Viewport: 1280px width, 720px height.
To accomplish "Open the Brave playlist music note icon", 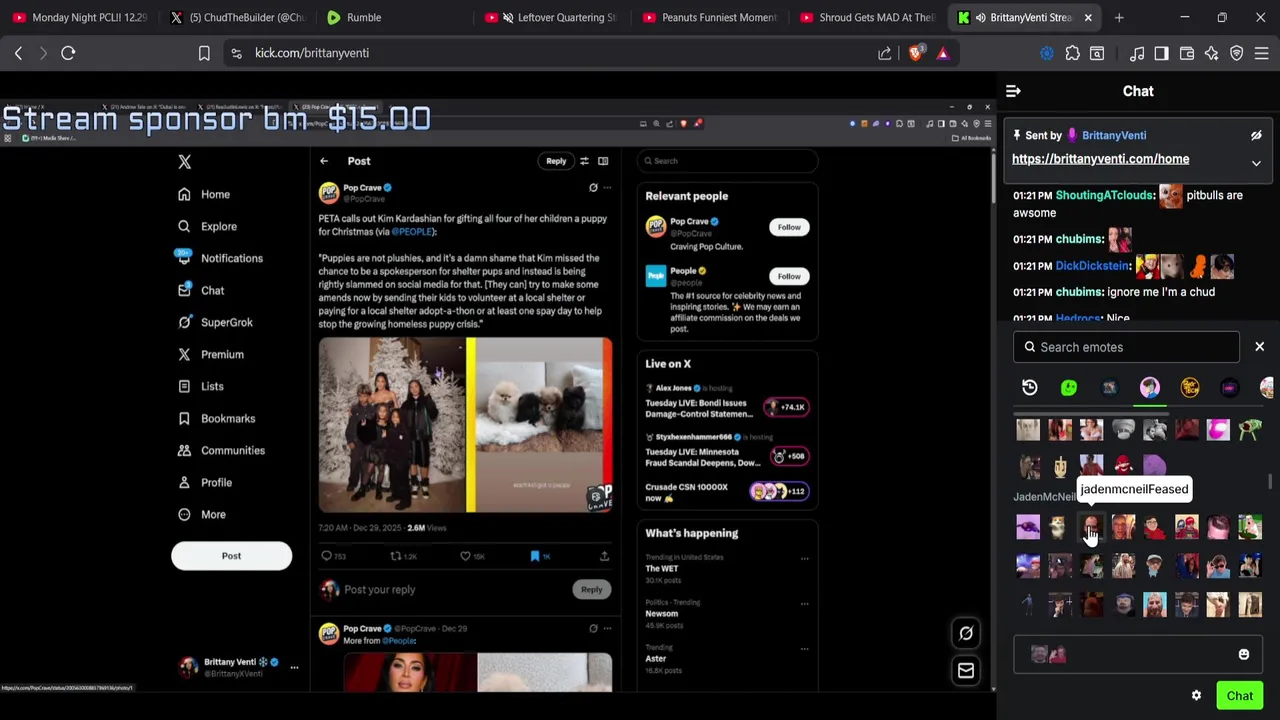I will pos(1137,53).
